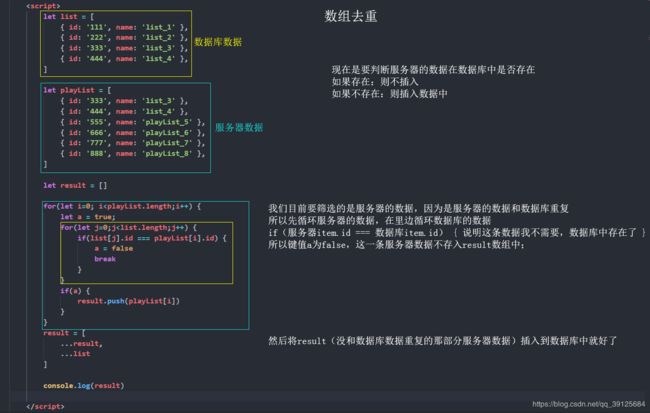Viewport: 650px width, 413px height.
Task: Click the outer for loop over playList.length
Action: pyautogui.click(x=122, y=206)
